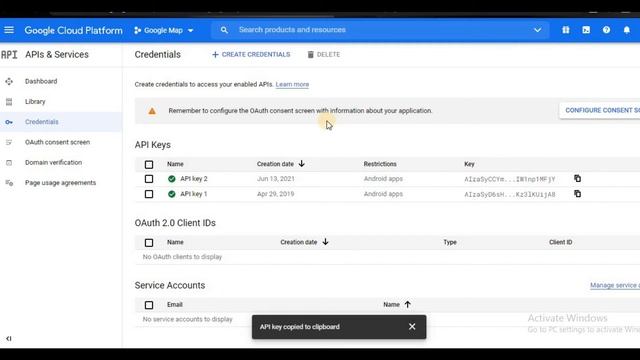Collapse the left sidebar with the arrow
The height and width of the screenshot is (360, 640).
[9, 338]
